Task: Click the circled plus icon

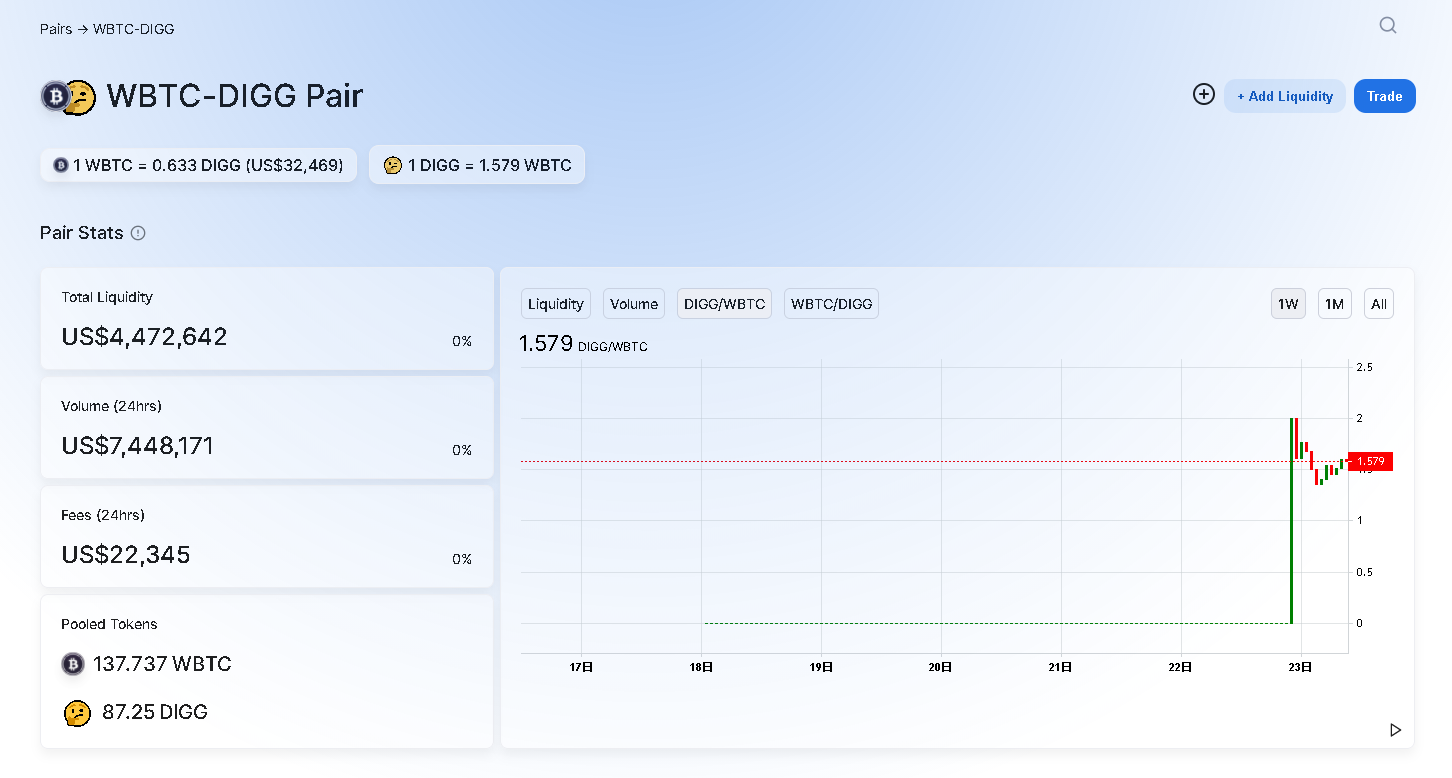Action: pyautogui.click(x=1204, y=95)
